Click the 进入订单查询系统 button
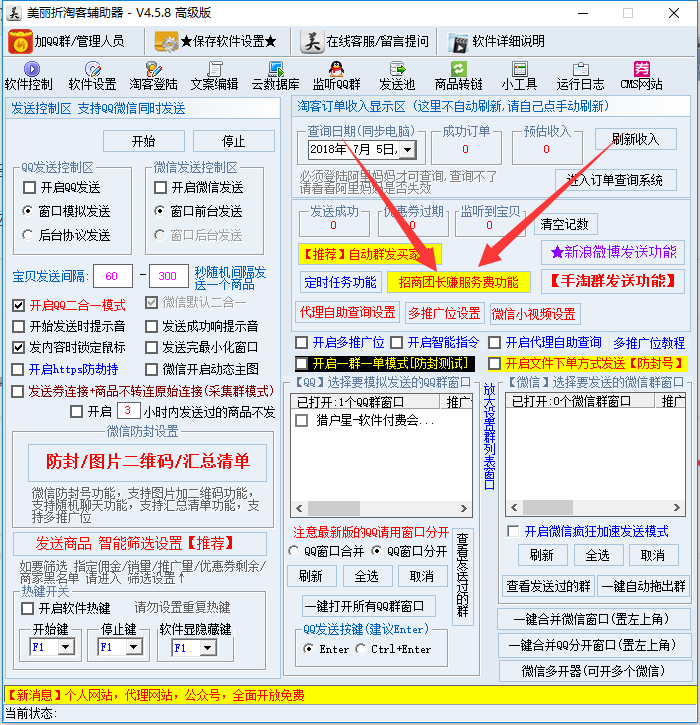 point(615,180)
